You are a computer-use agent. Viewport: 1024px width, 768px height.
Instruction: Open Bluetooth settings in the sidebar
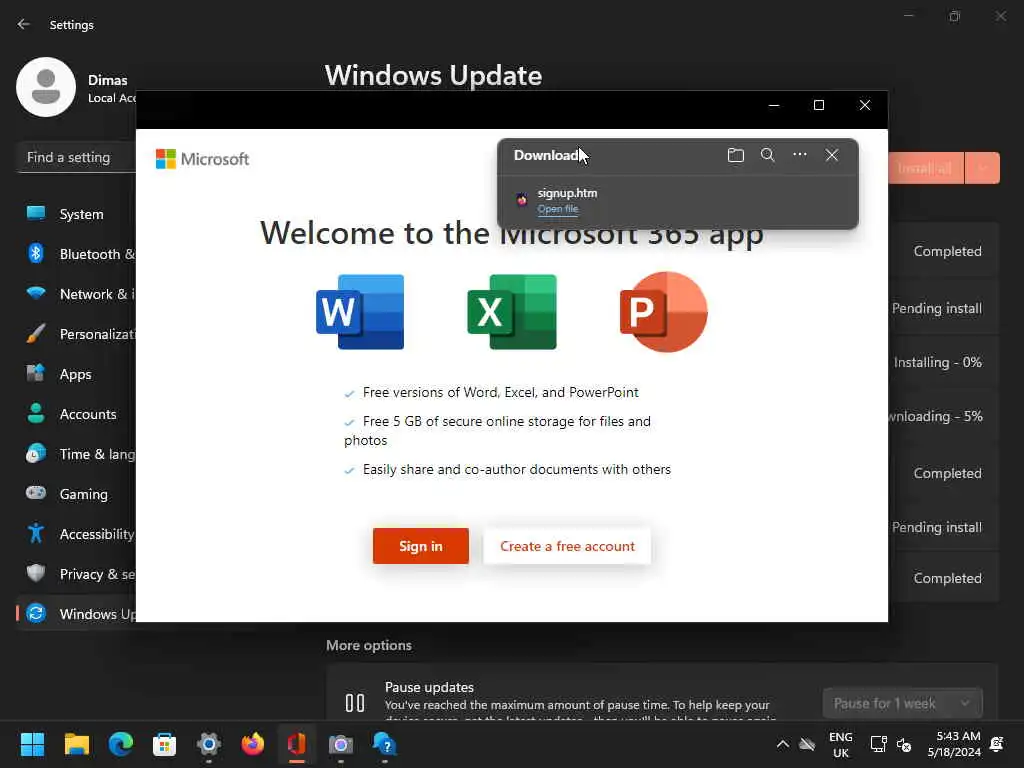point(76,254)
